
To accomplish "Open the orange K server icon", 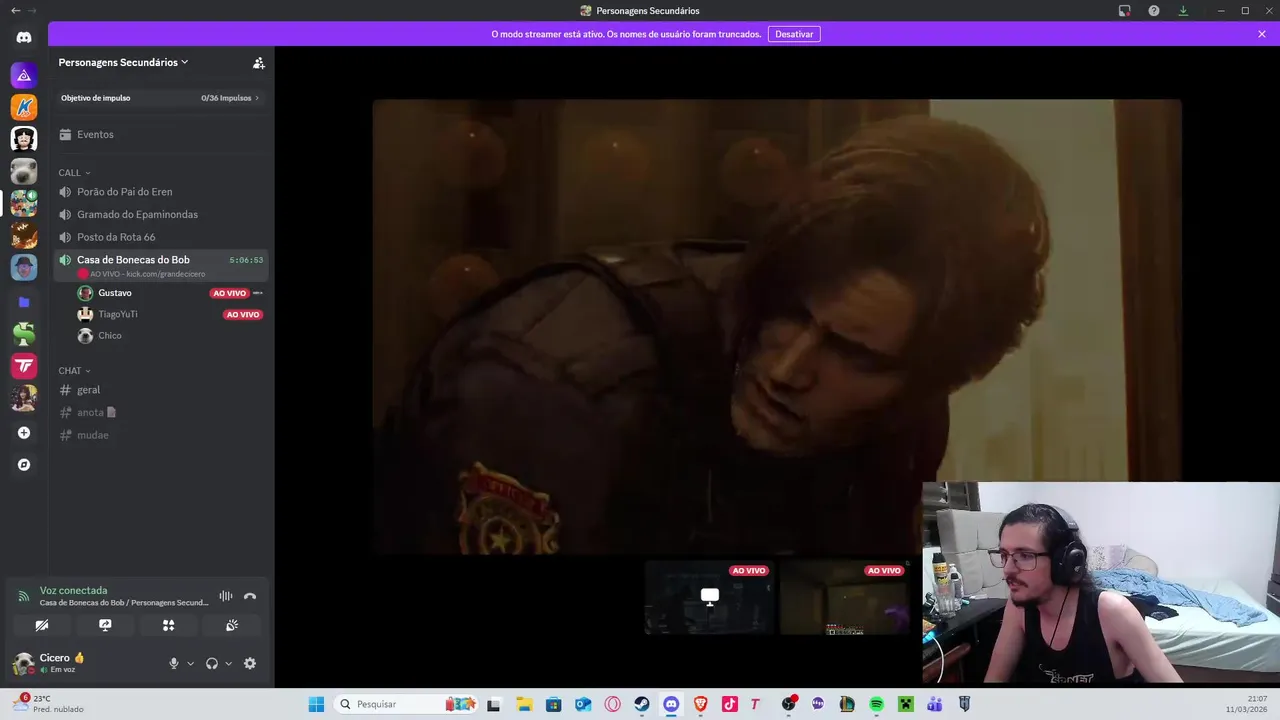I will click(24, 107).
